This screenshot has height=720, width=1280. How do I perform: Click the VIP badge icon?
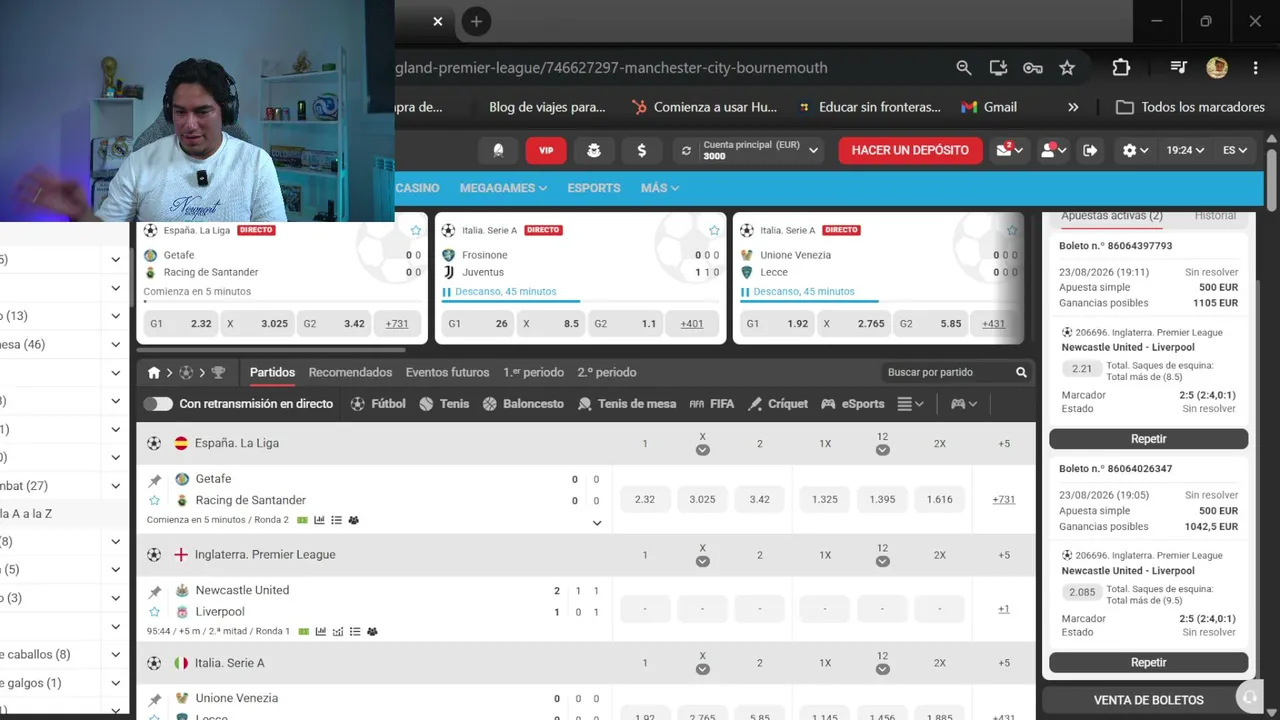546,150
